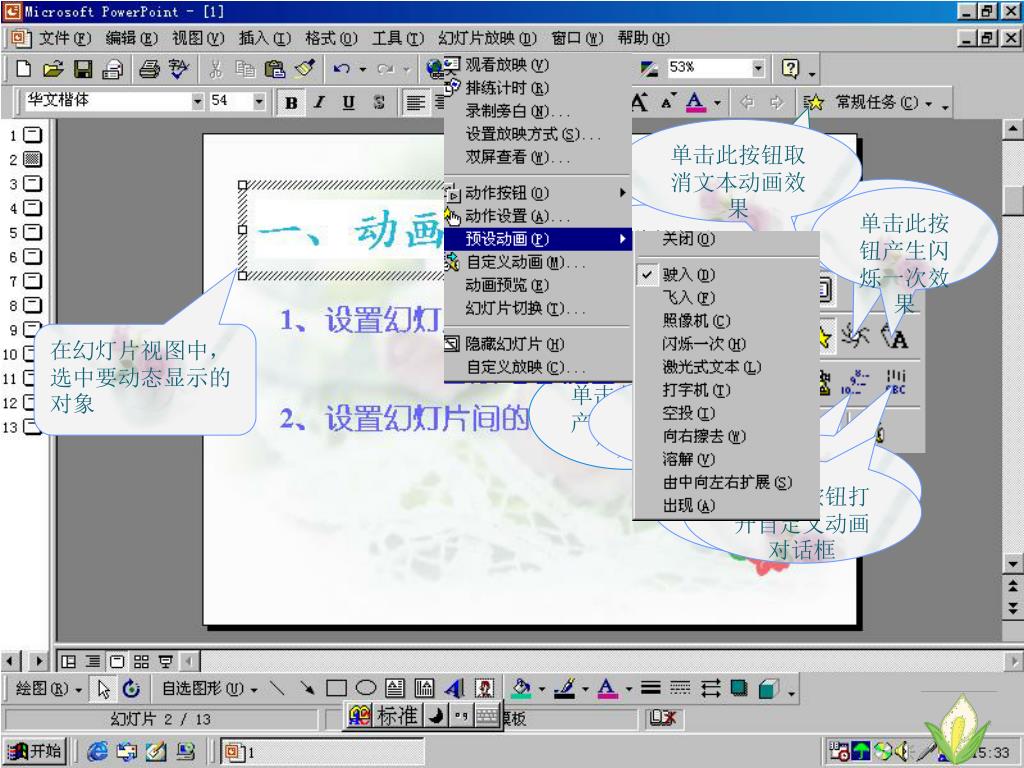Expand the line color dropdown arrow
Screen dimensions: 1024x768
tap(584, 688)
